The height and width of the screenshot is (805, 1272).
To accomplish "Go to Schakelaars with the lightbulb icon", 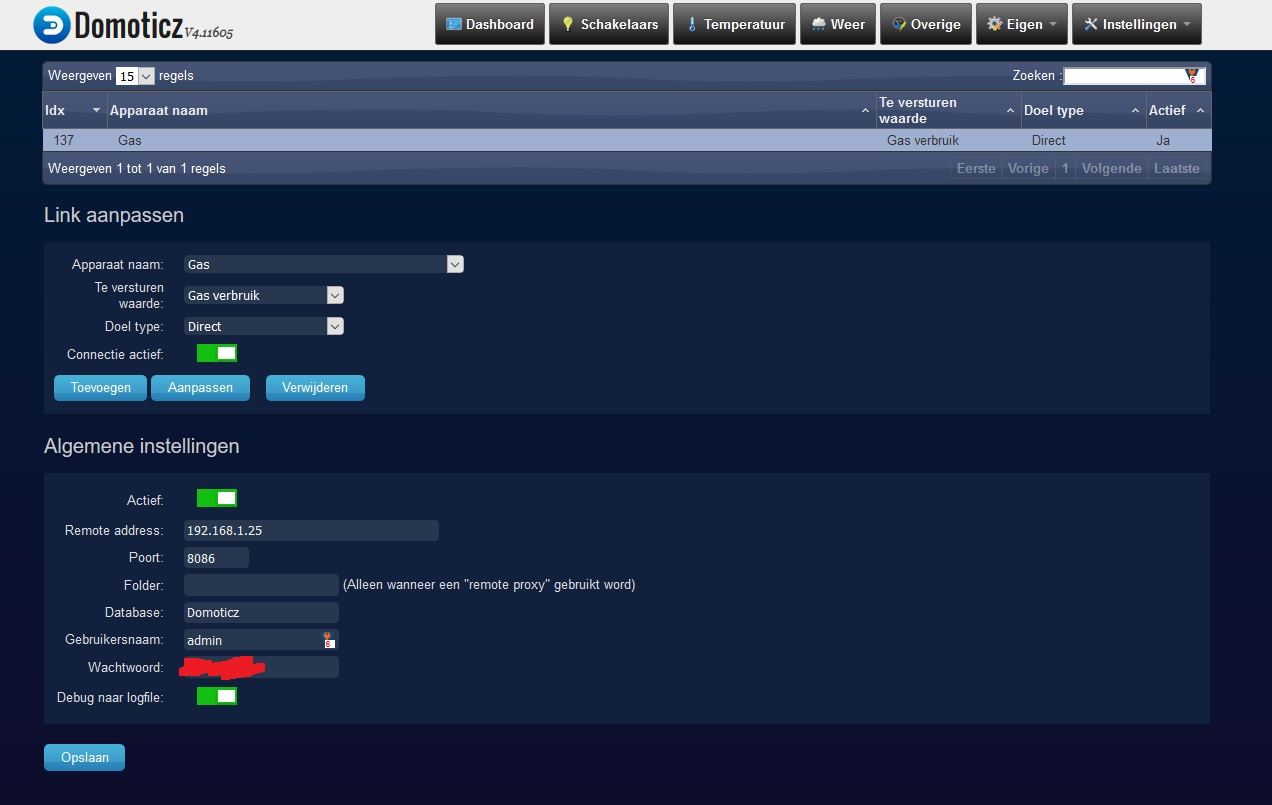I will (x=608, y=25).
